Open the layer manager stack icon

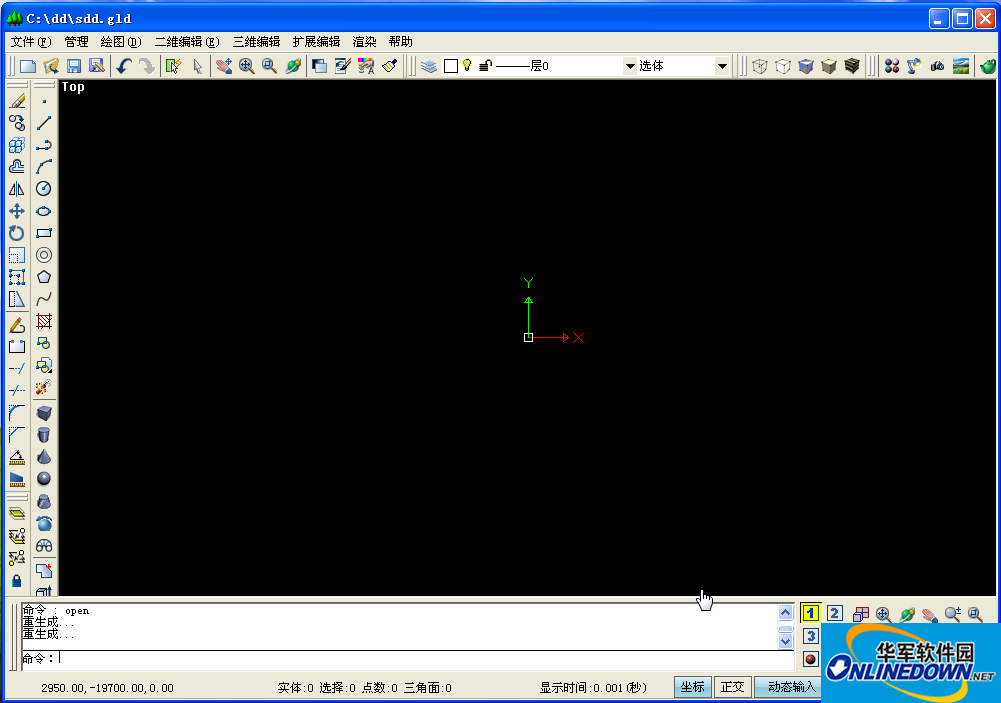(429, 66)
